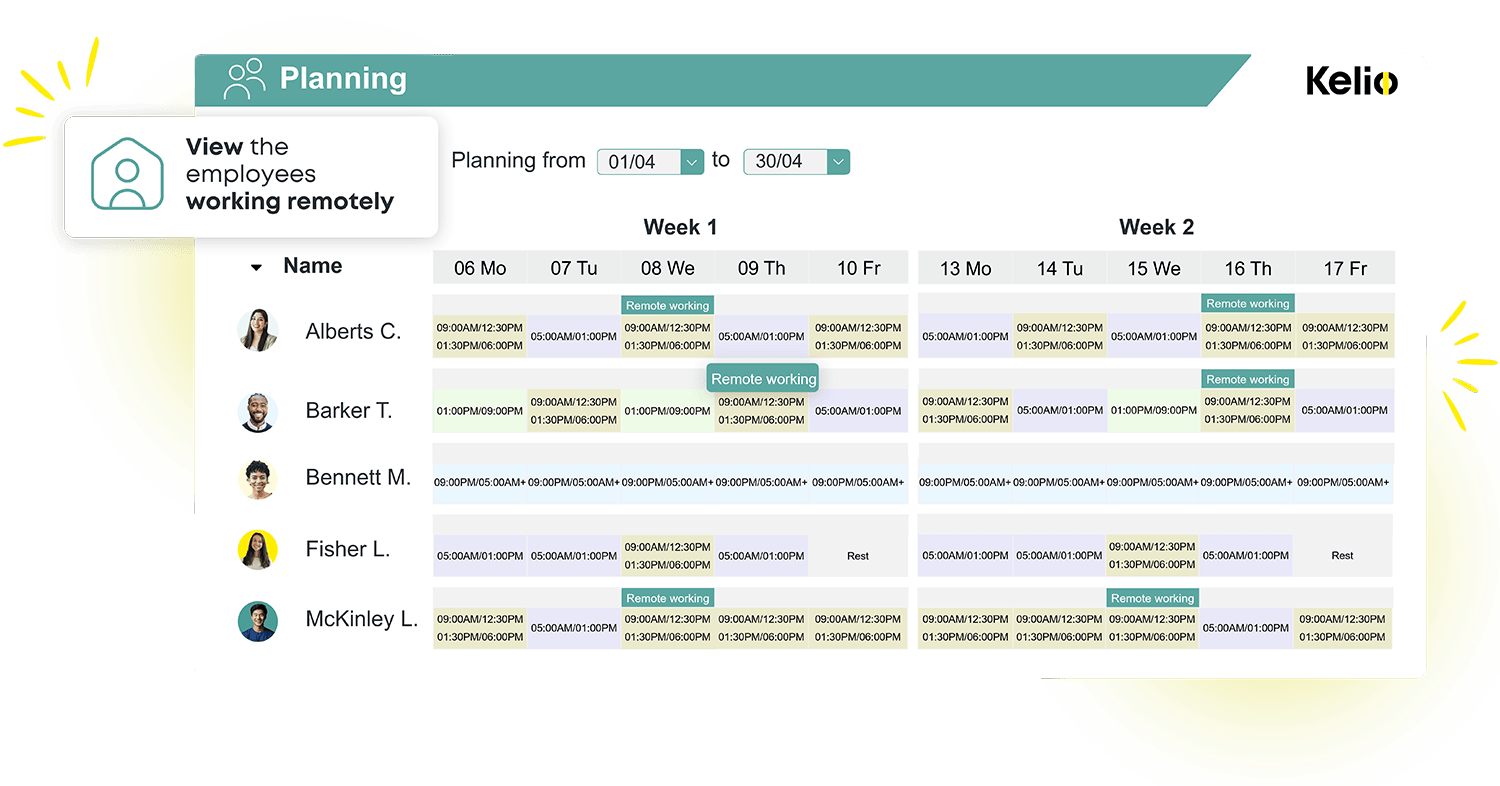Click the remote worker house icon
1500x786 pixels.
[127, 174]
